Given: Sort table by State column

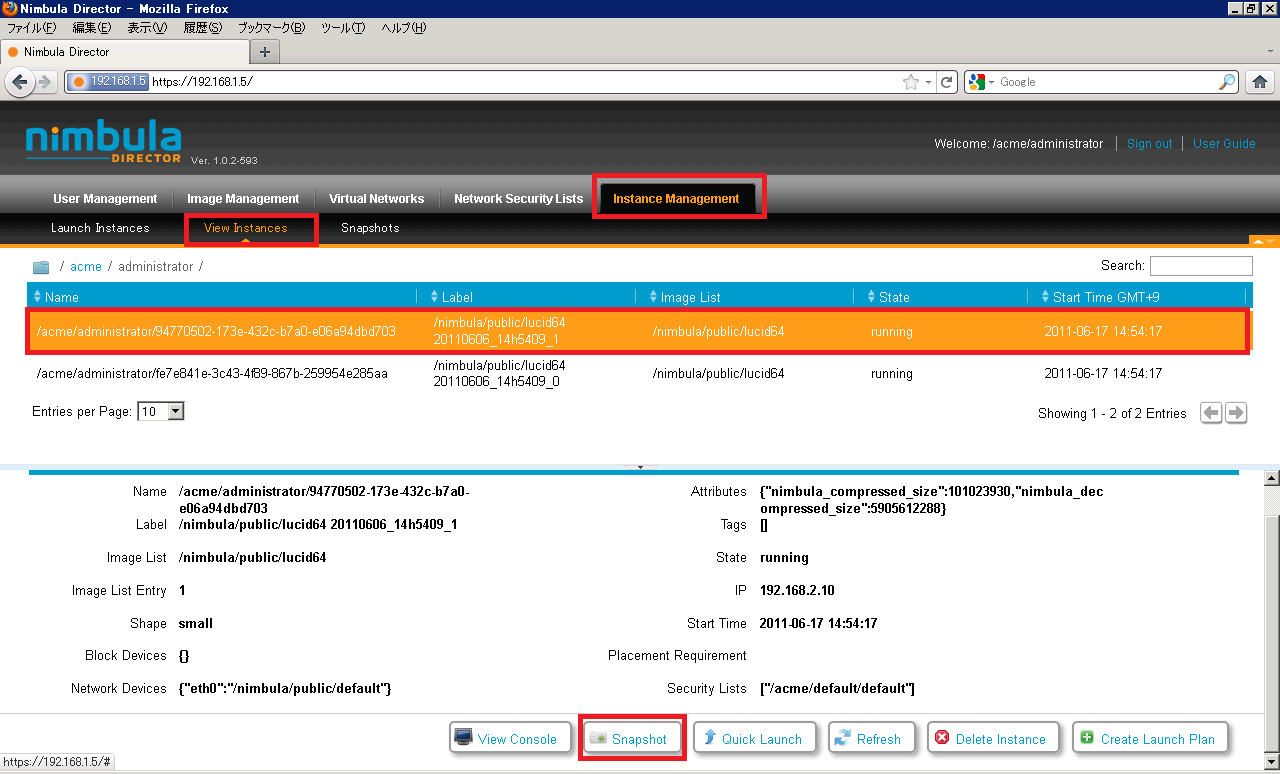Looking at the screenshot, I should pyautogui.click(x=893, y=297).
